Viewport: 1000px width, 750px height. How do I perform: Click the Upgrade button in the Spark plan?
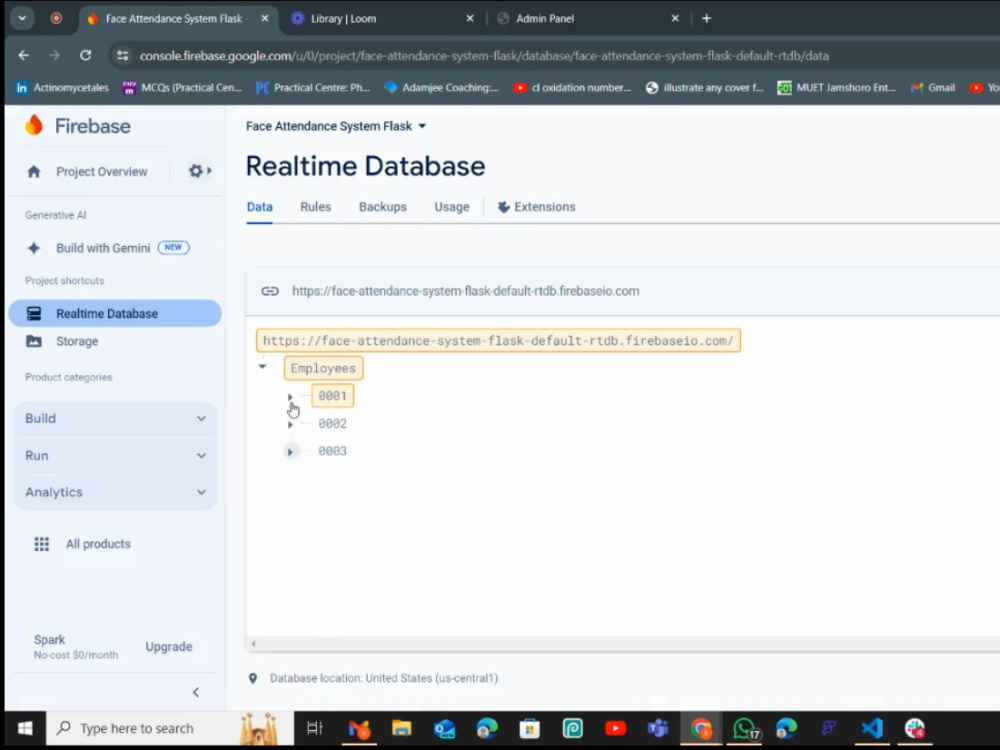click(x=168, y=647)
